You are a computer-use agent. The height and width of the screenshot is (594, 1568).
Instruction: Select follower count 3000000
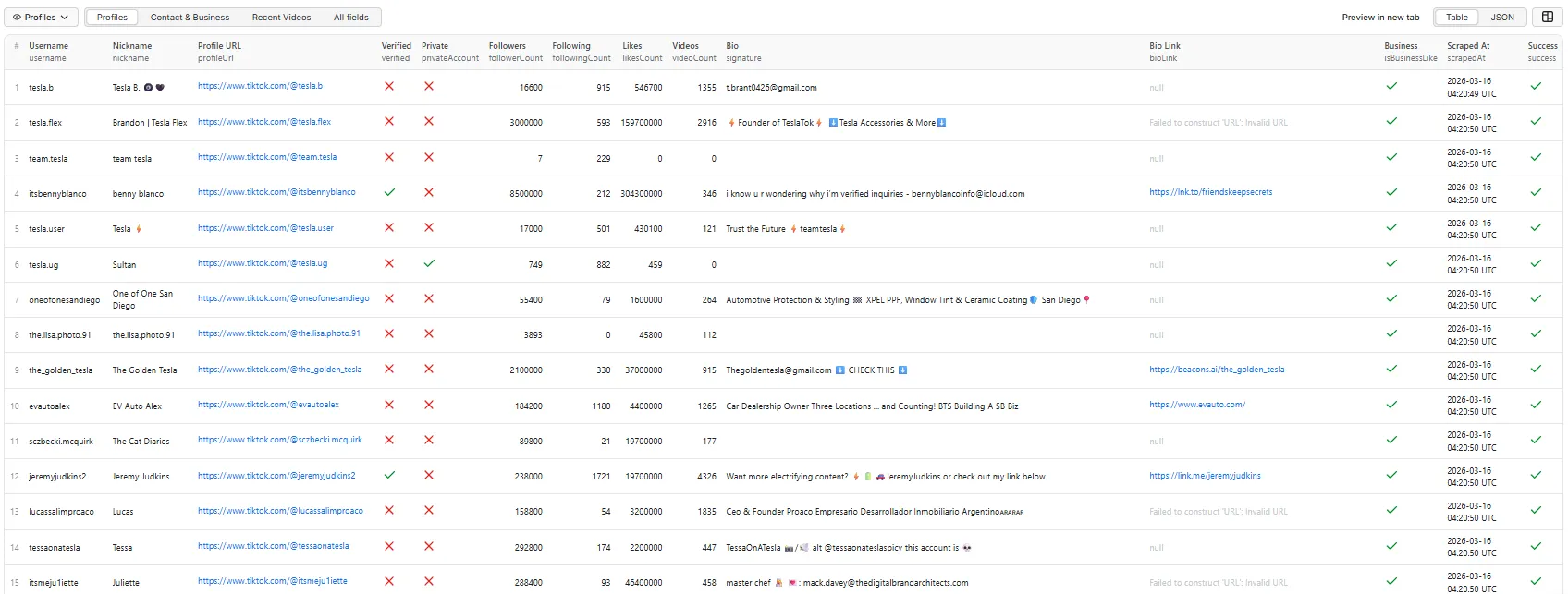526,123
